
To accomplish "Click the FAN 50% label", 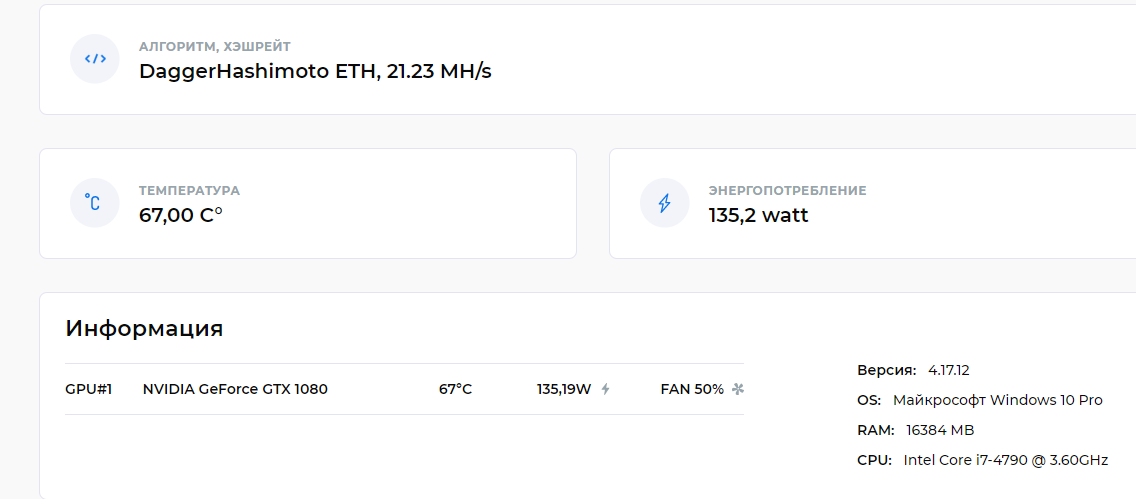I will coord(692,390).
